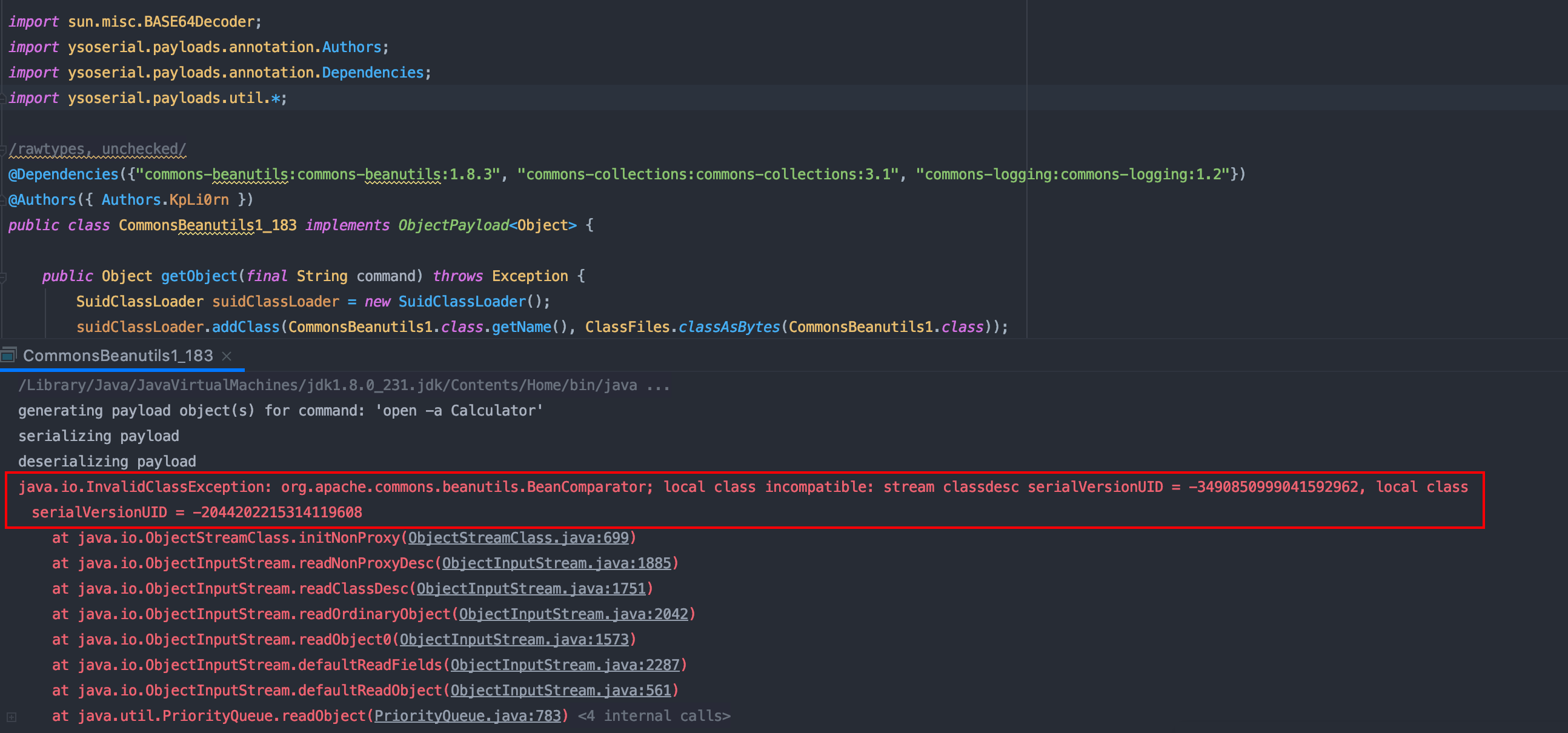Screen dimensions: 1568x733
Task: Jump to ObjectInputStream.java:2042
Action: click(573, 614)
